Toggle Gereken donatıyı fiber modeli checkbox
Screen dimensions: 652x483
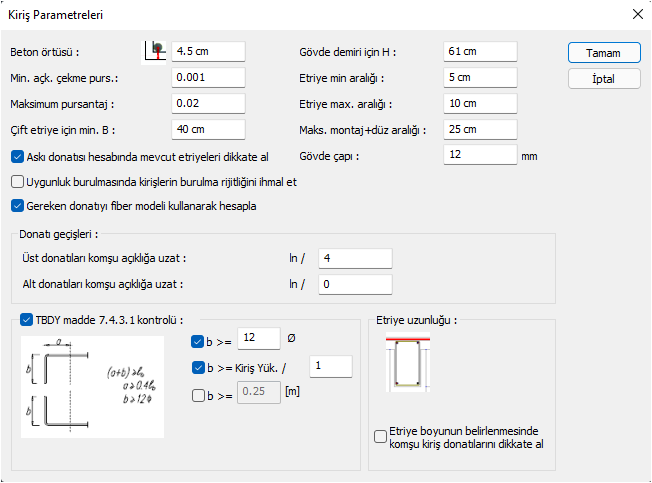(x=18, y=207)
